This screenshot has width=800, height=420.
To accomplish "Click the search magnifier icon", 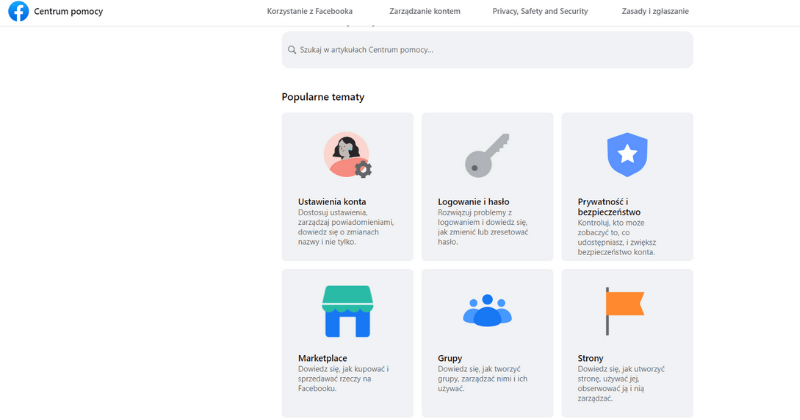I will [292, 50].
